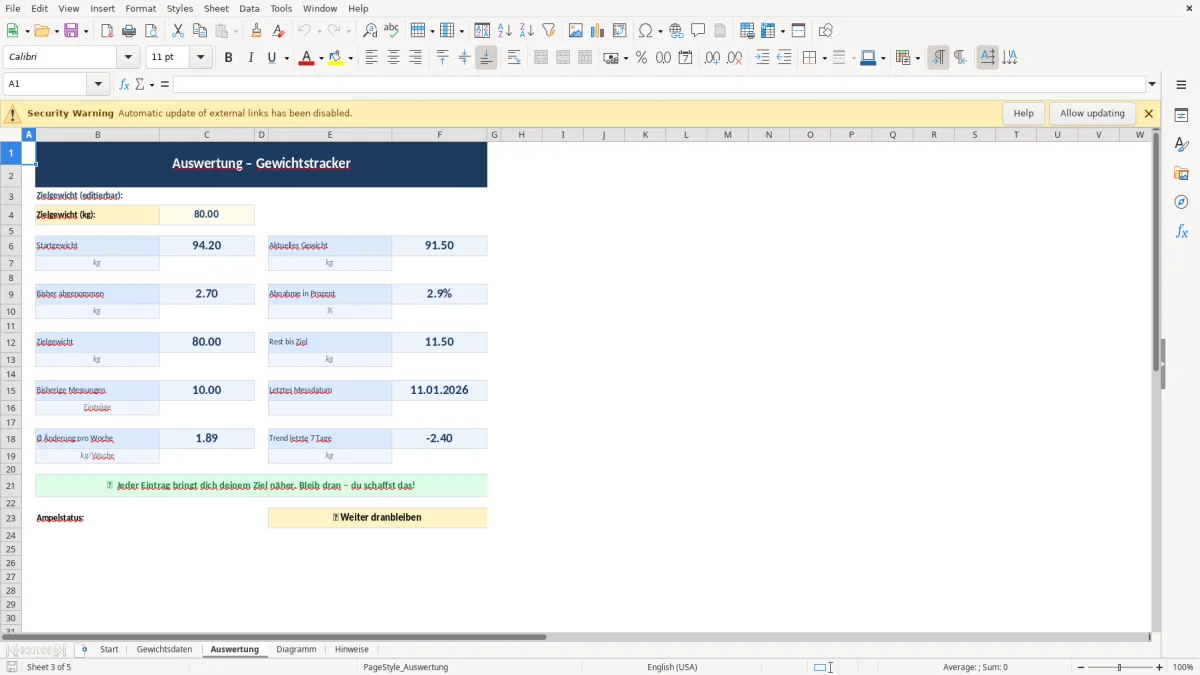Toggle Align Left
The height and width of the screenshot is (675, 1200).
(x=371, y=58)
